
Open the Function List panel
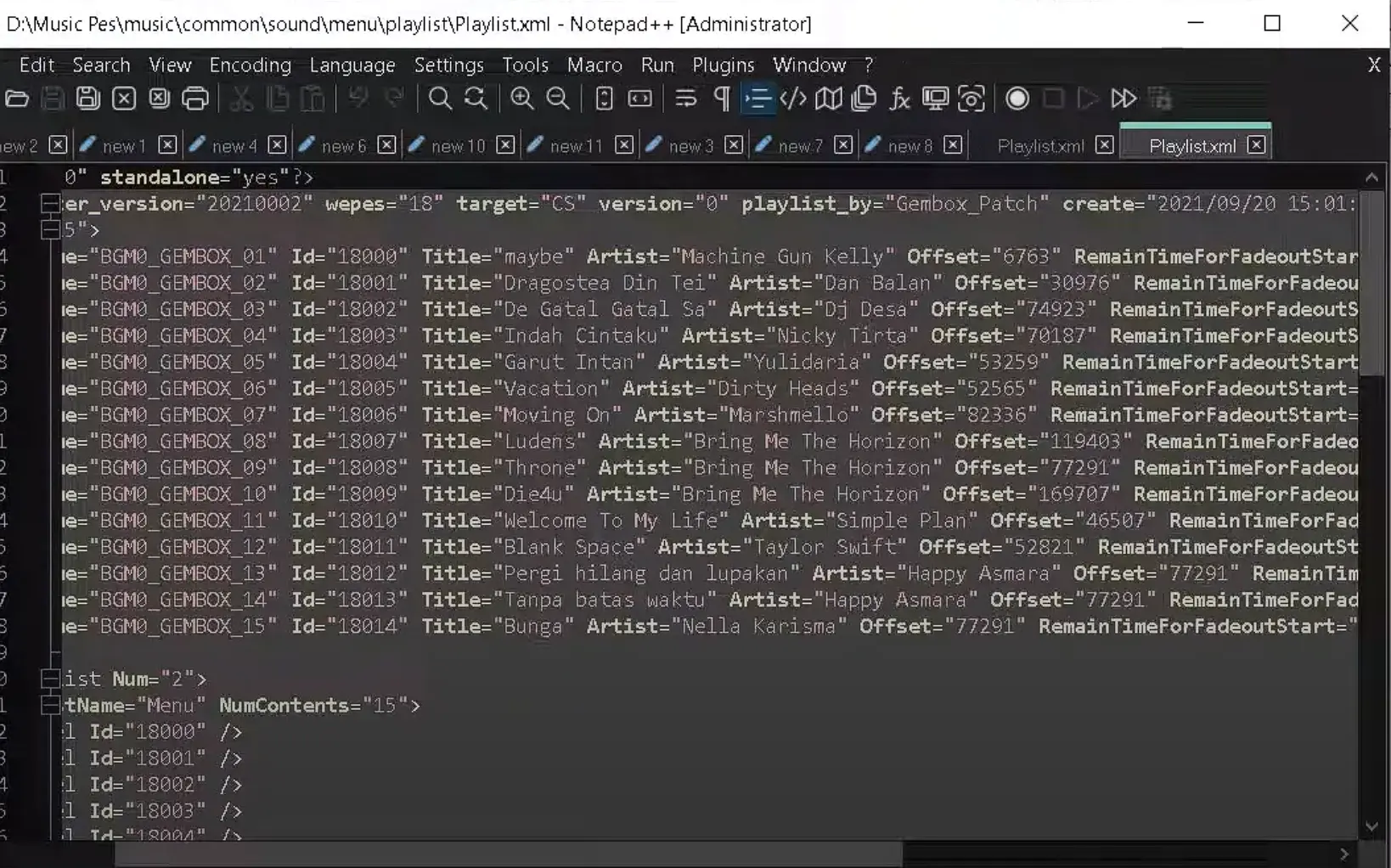point(899,99)
